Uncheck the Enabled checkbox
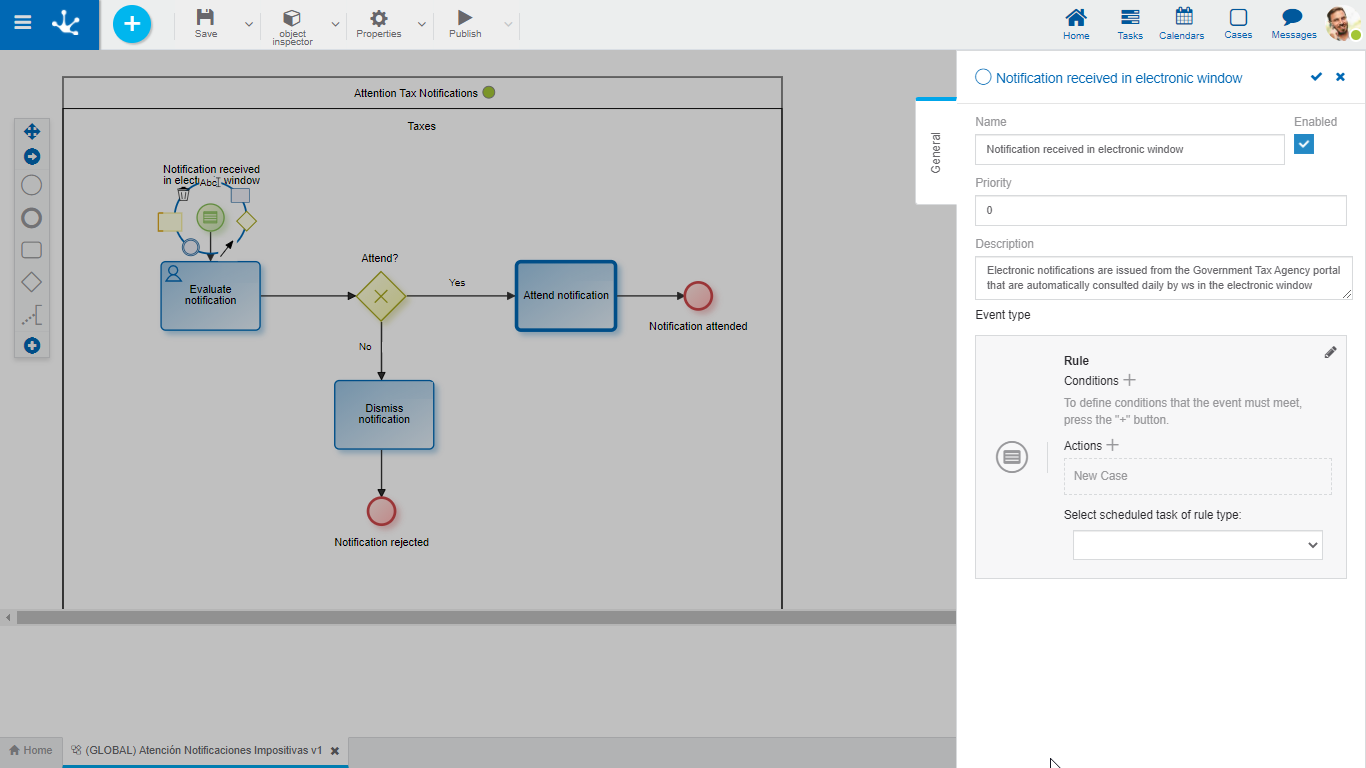1366x768 pixels. click(x=1304, y=144)
